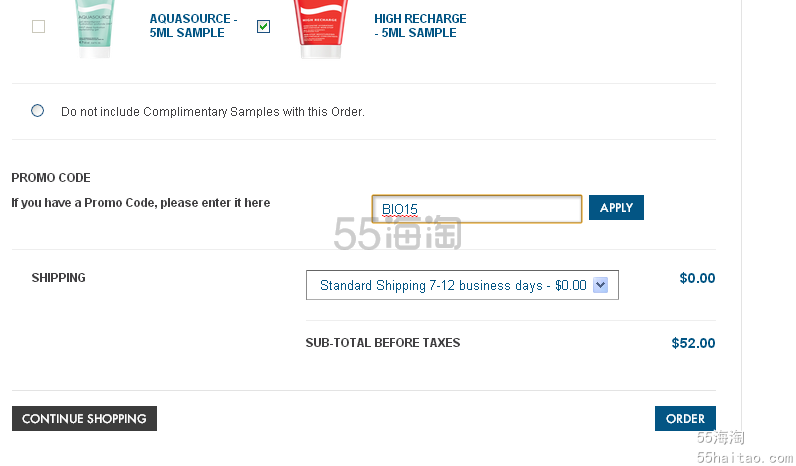Check the Aquasource 5ML sample checkbox
The image size is (796, 466).
pos(38,26)
